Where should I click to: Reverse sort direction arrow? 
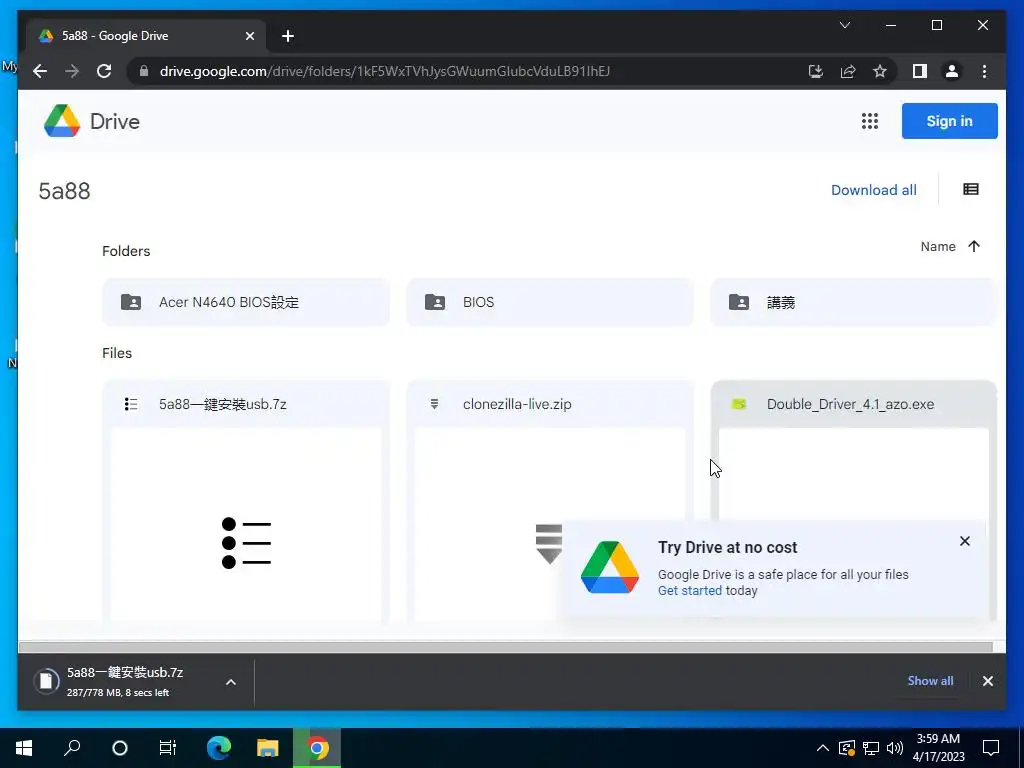click(x=974, y=246)
